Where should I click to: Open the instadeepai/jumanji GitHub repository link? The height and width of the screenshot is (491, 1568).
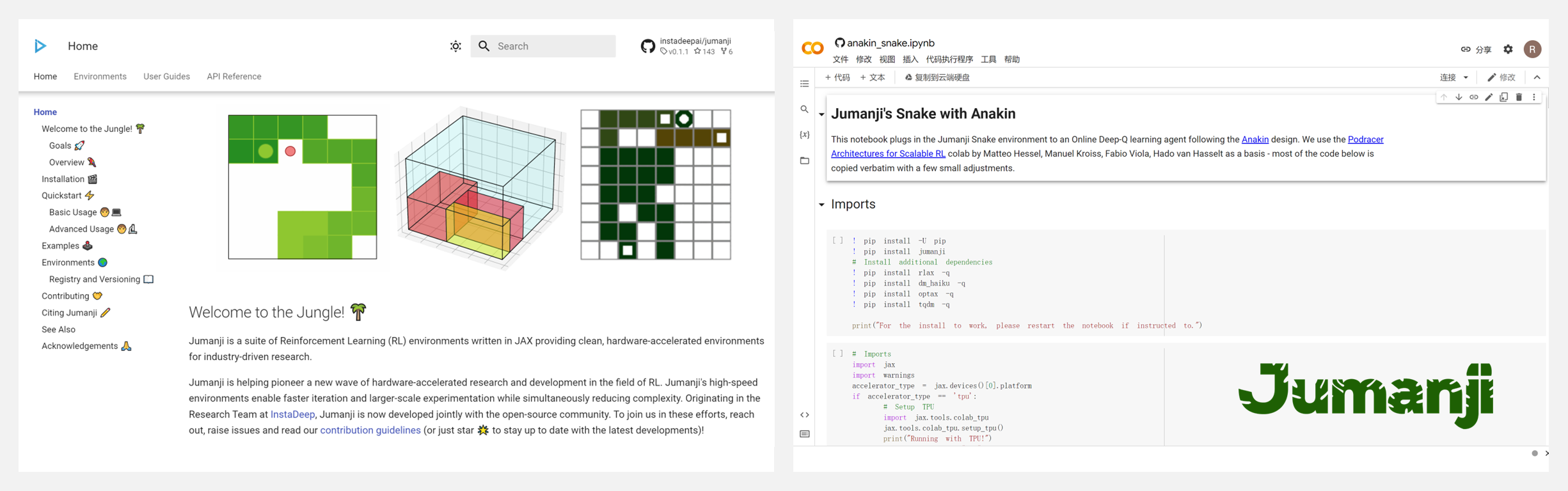click(x=687, y=46)
